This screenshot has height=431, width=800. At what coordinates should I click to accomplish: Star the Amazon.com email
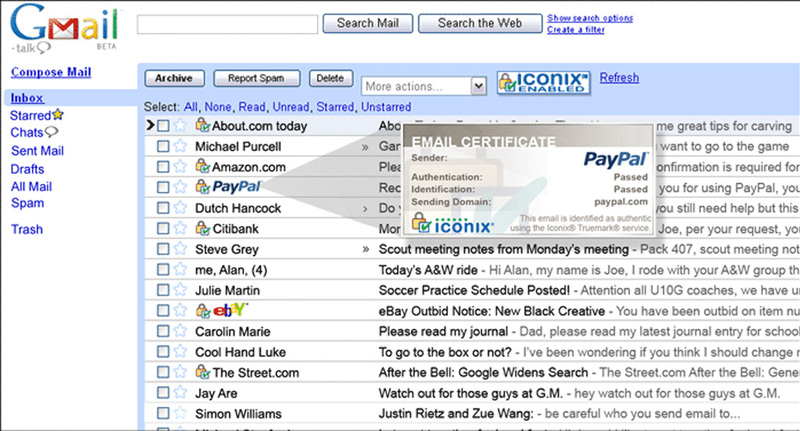(x=180, y=167)
